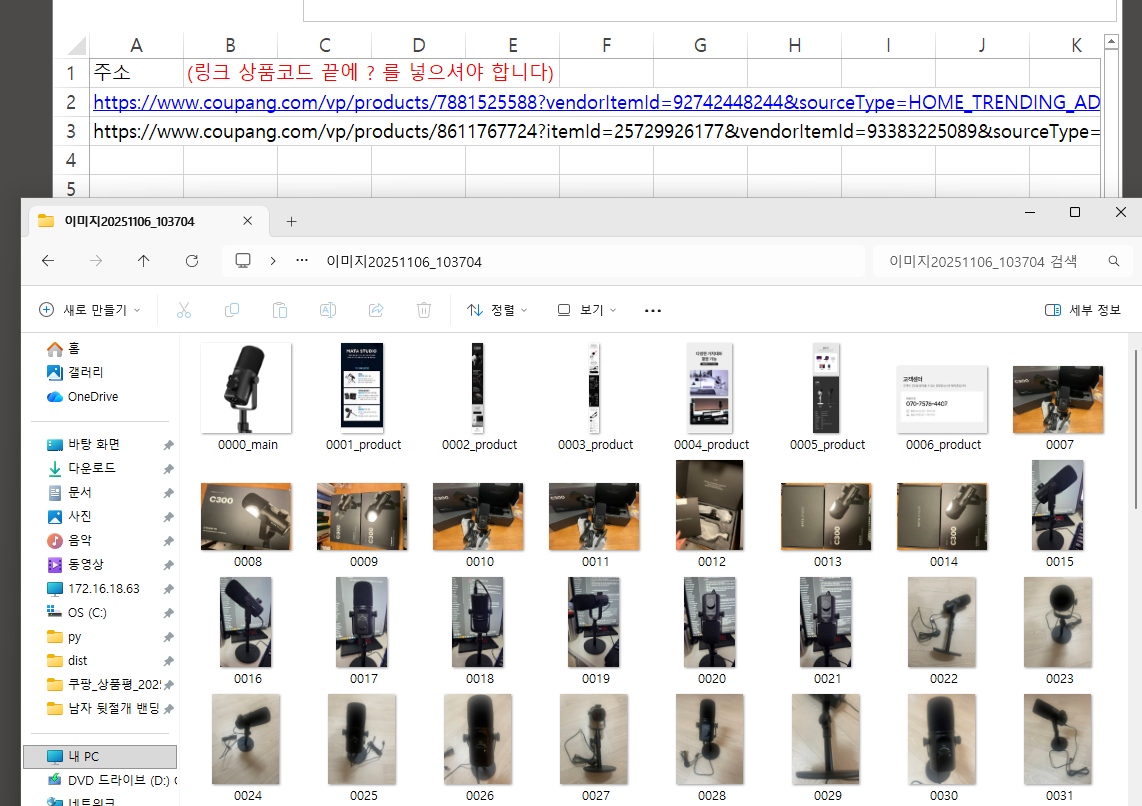This screenshot has width=1142, height=806.
Task: Click the Cut scissors icon in toolbar
Action: pyautogui.click(x=184, y=310)
